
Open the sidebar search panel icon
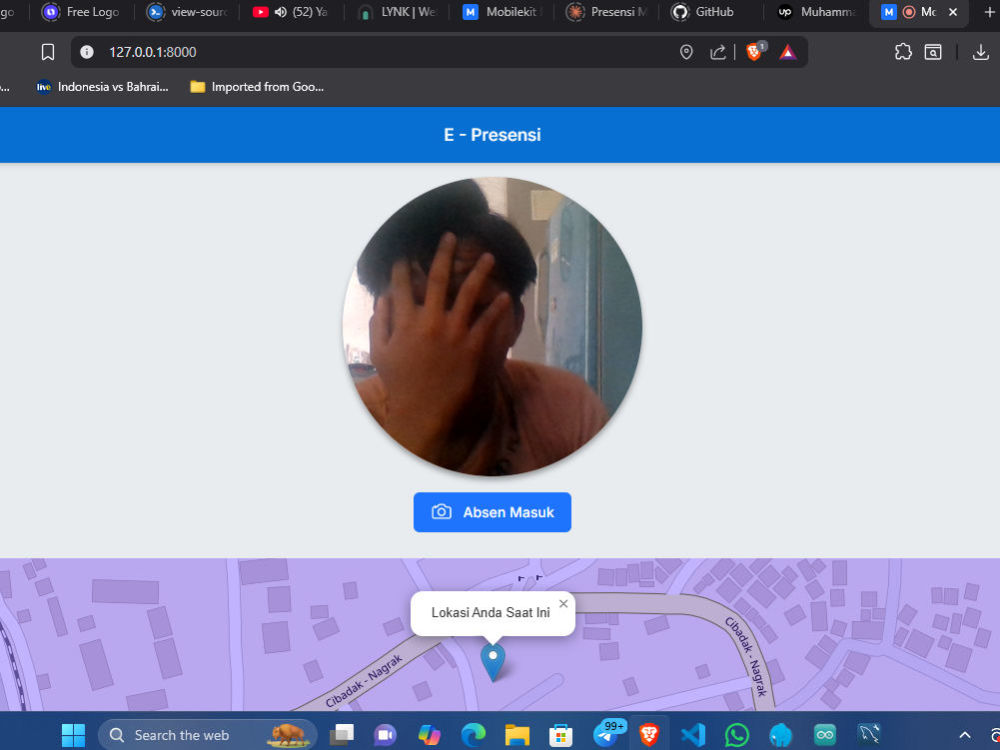coord(933,52)
